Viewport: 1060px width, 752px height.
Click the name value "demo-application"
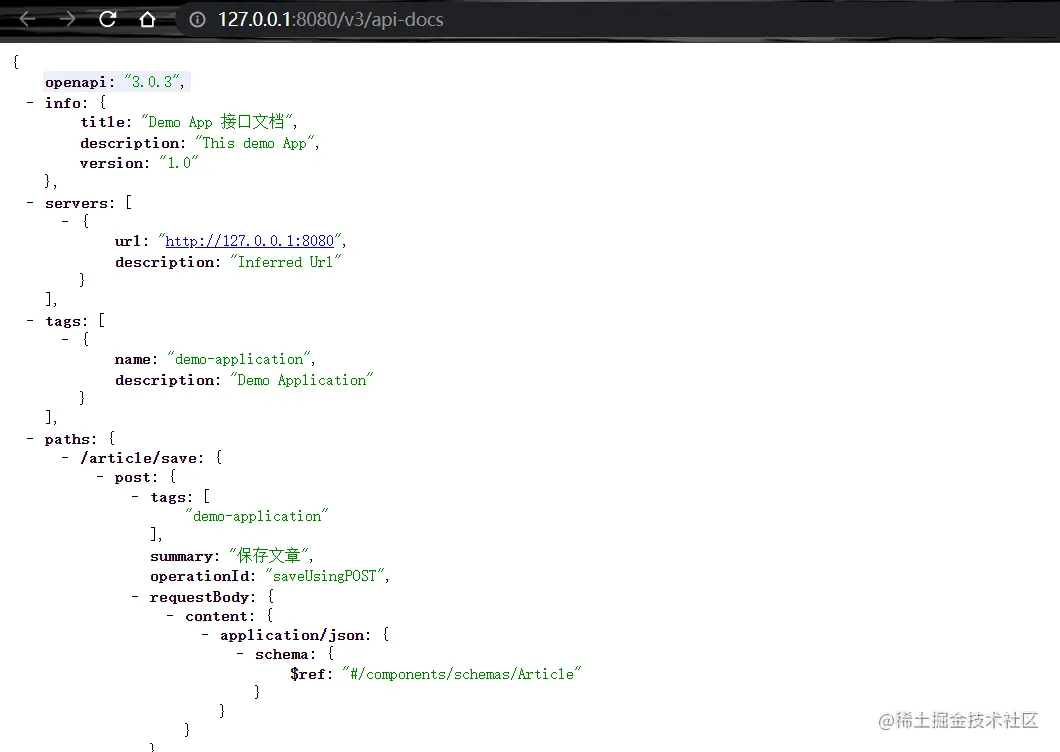click(239, 359)
